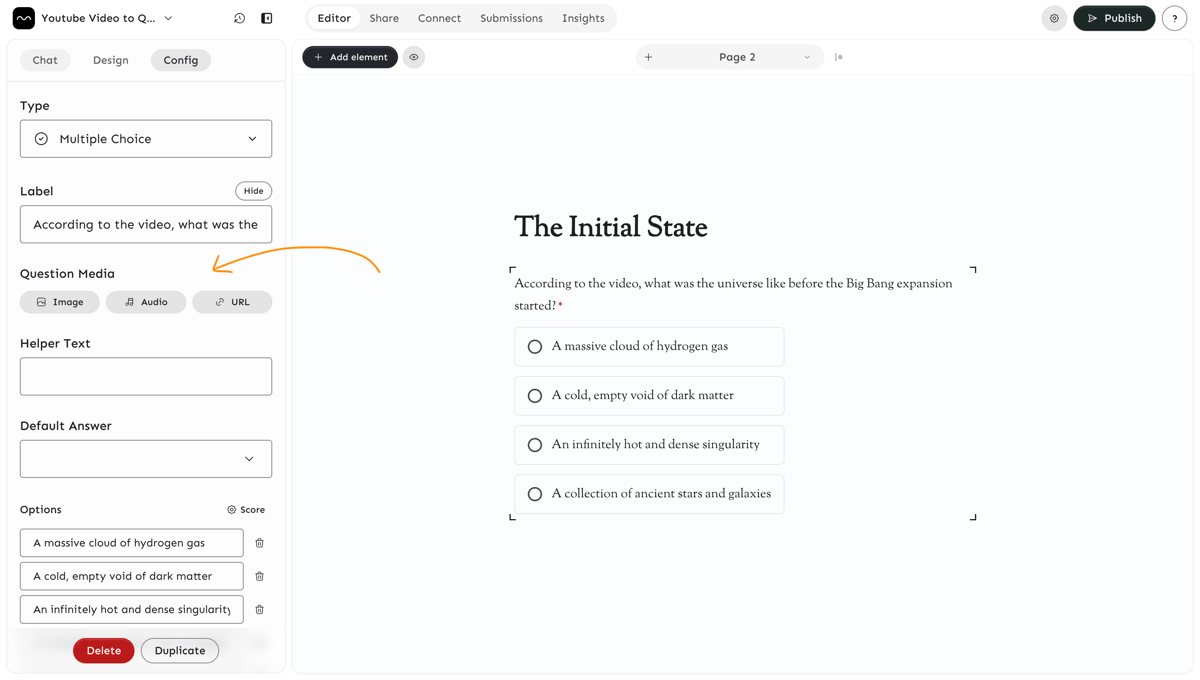The height and width of the screenshot is (680, 1200).
Task: Toggle the preview eye icon
Action: (x=414, y=57)
